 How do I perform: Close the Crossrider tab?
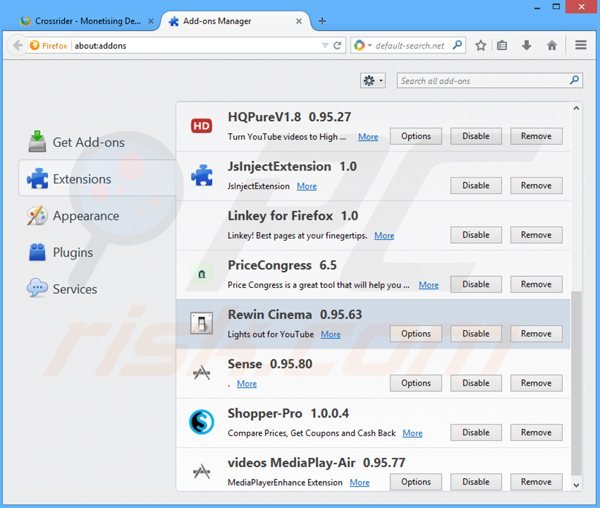[151, 21]
